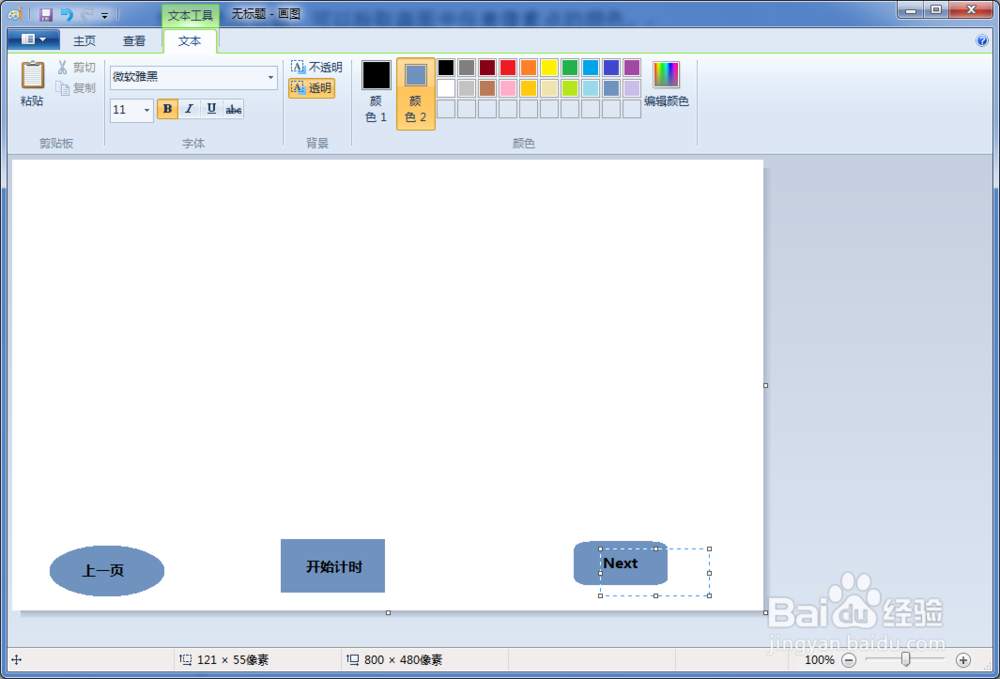Click the zoom slider thumb
The width and height of the screenshot is (1000, 679).
[x=905, y=659]
